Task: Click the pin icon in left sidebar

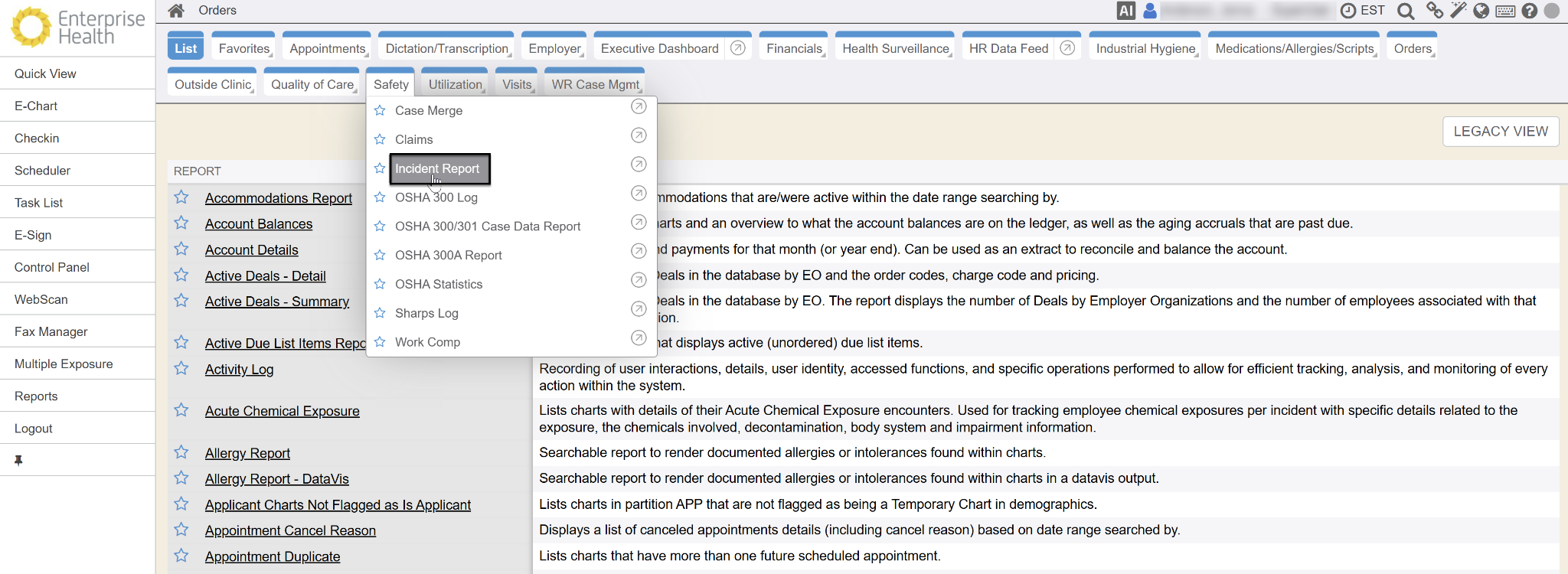Action: pos(18,460)
